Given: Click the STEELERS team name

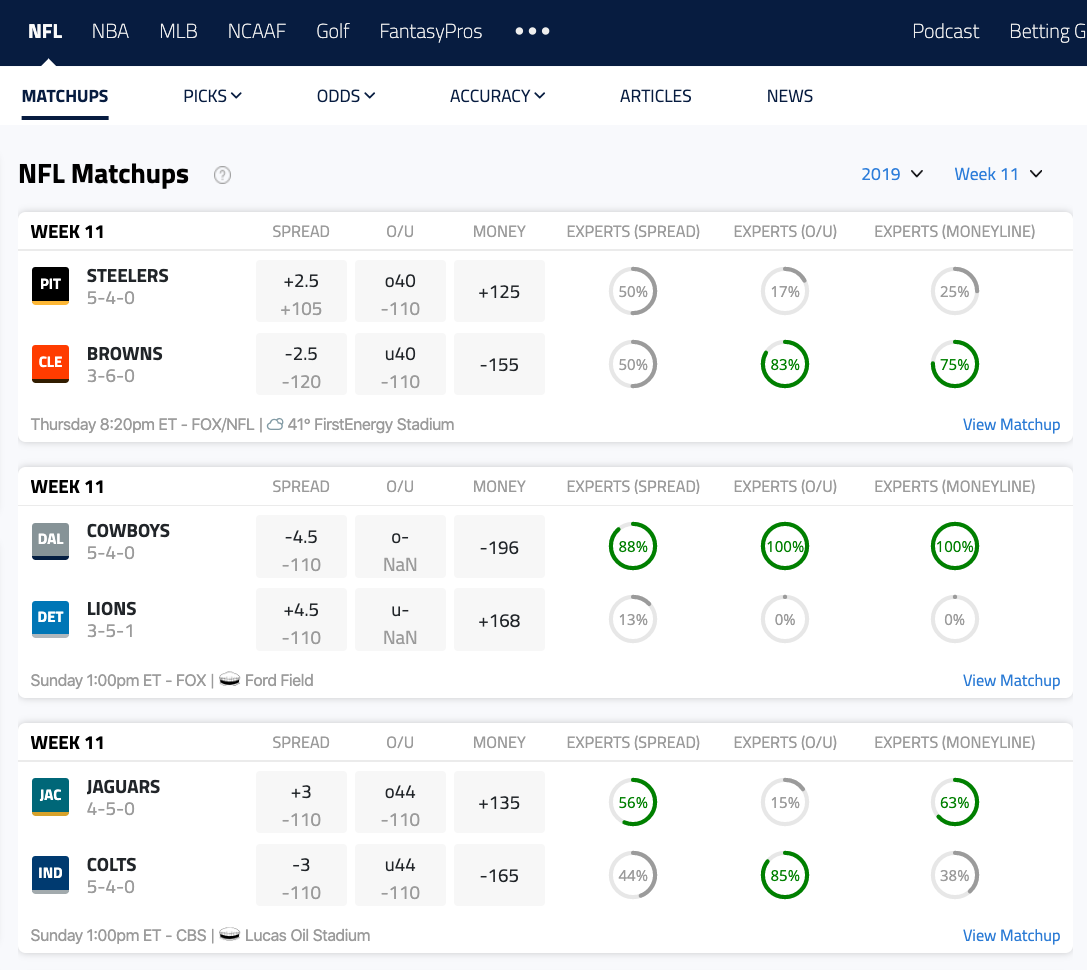Looking at the screenshot, I should [128, 275].
